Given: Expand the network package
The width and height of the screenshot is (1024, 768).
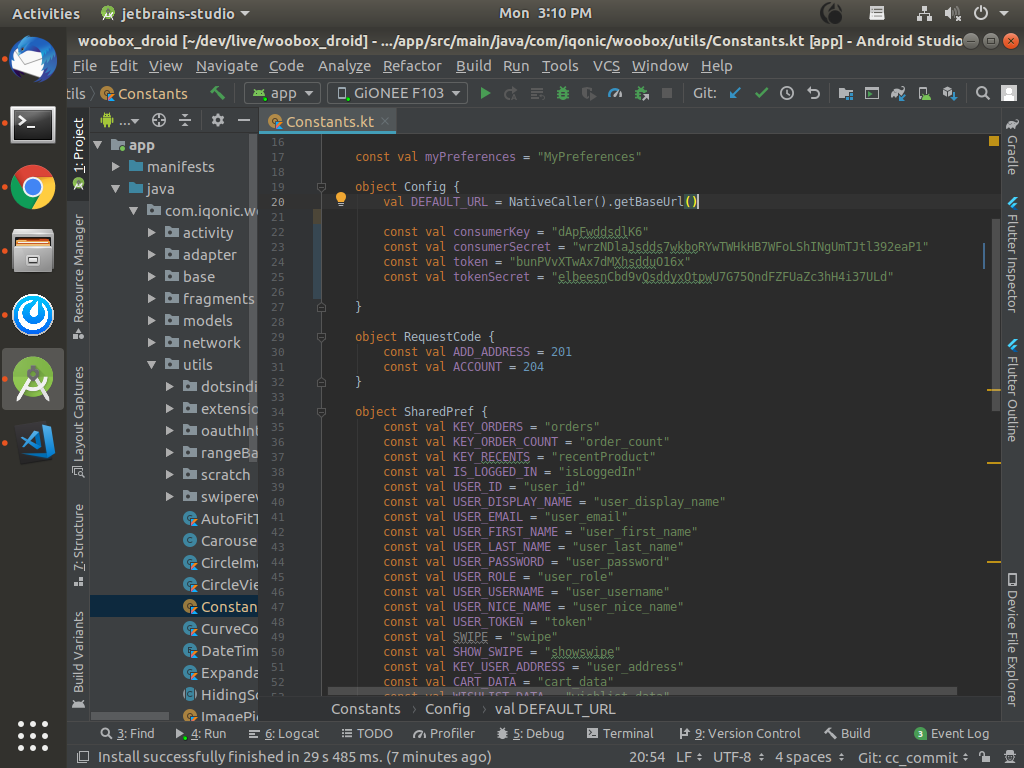Looking at the screenshot, I should coord(152,342).
